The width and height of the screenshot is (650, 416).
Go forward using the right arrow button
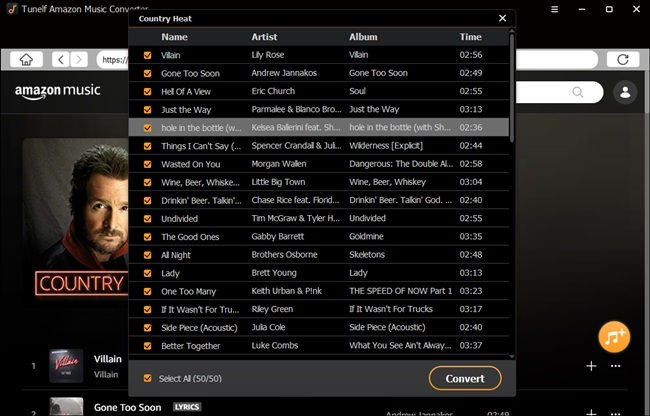click(x=78, y=60)
